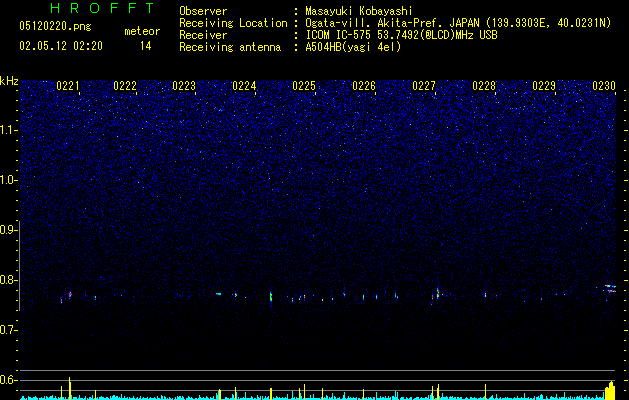The image size is (629, 400).
Task: Click the meteor count 14
Action: pyautogui.click(x=146, y=46)
